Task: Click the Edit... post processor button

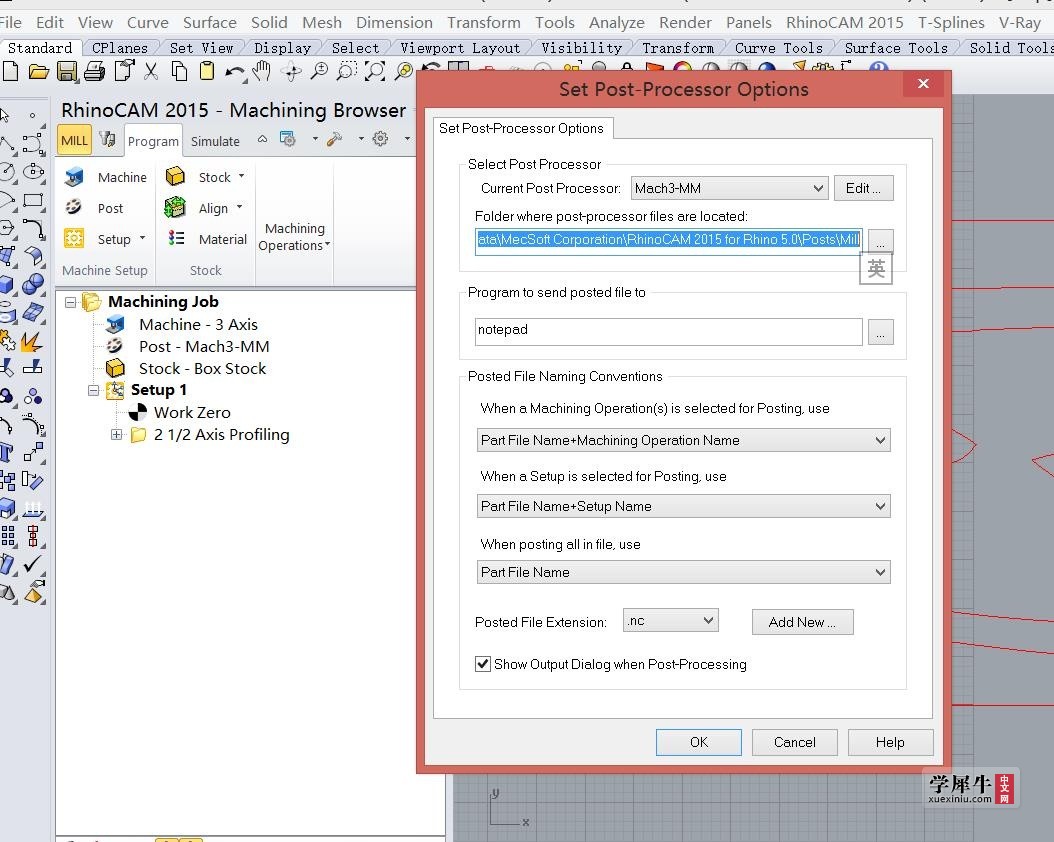Action: (x=864, y=188)
